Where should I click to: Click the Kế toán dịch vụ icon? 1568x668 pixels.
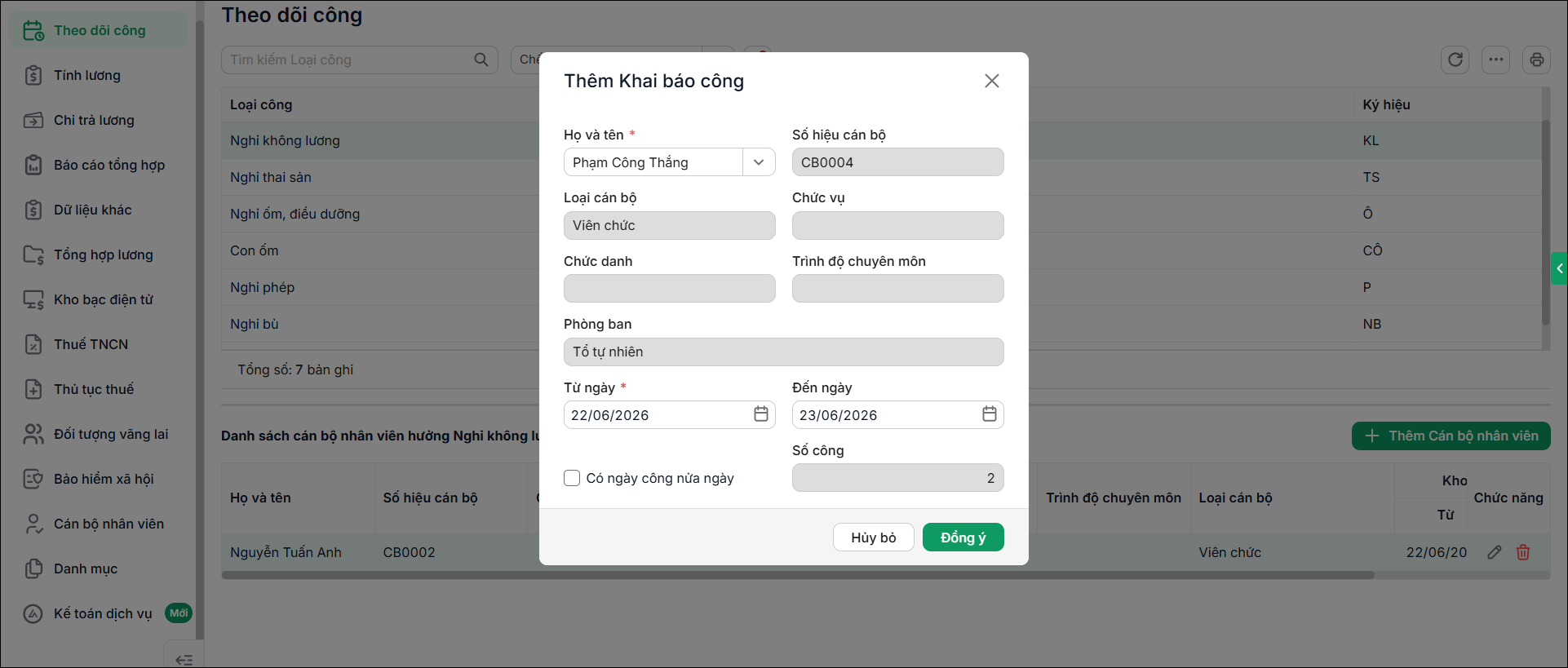click(33, 614)
